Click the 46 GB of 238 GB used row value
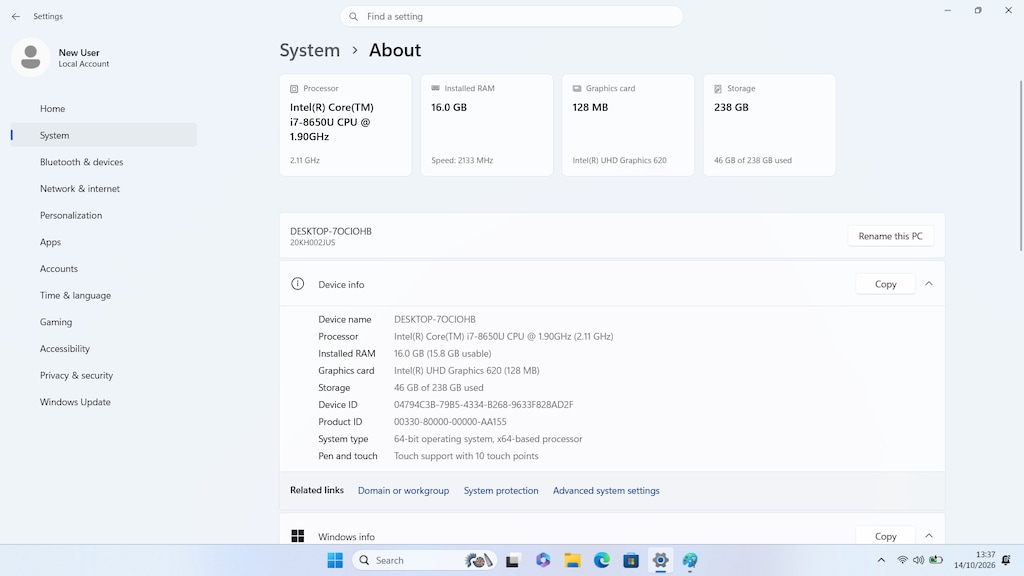Viewport: 1024px width, 576px height. (x=438, y=387)
